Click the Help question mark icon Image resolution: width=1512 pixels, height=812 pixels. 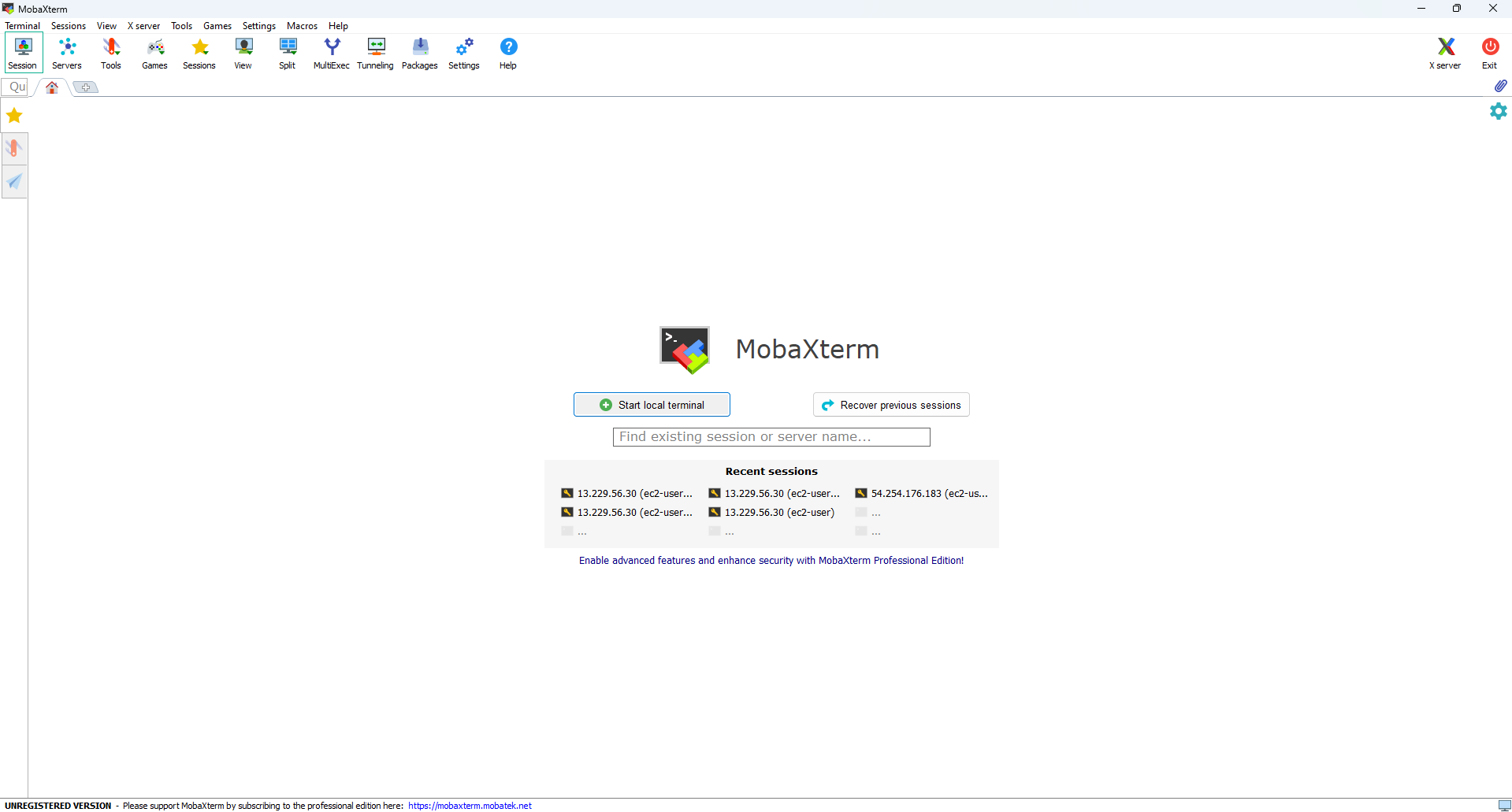pos(508,54)
